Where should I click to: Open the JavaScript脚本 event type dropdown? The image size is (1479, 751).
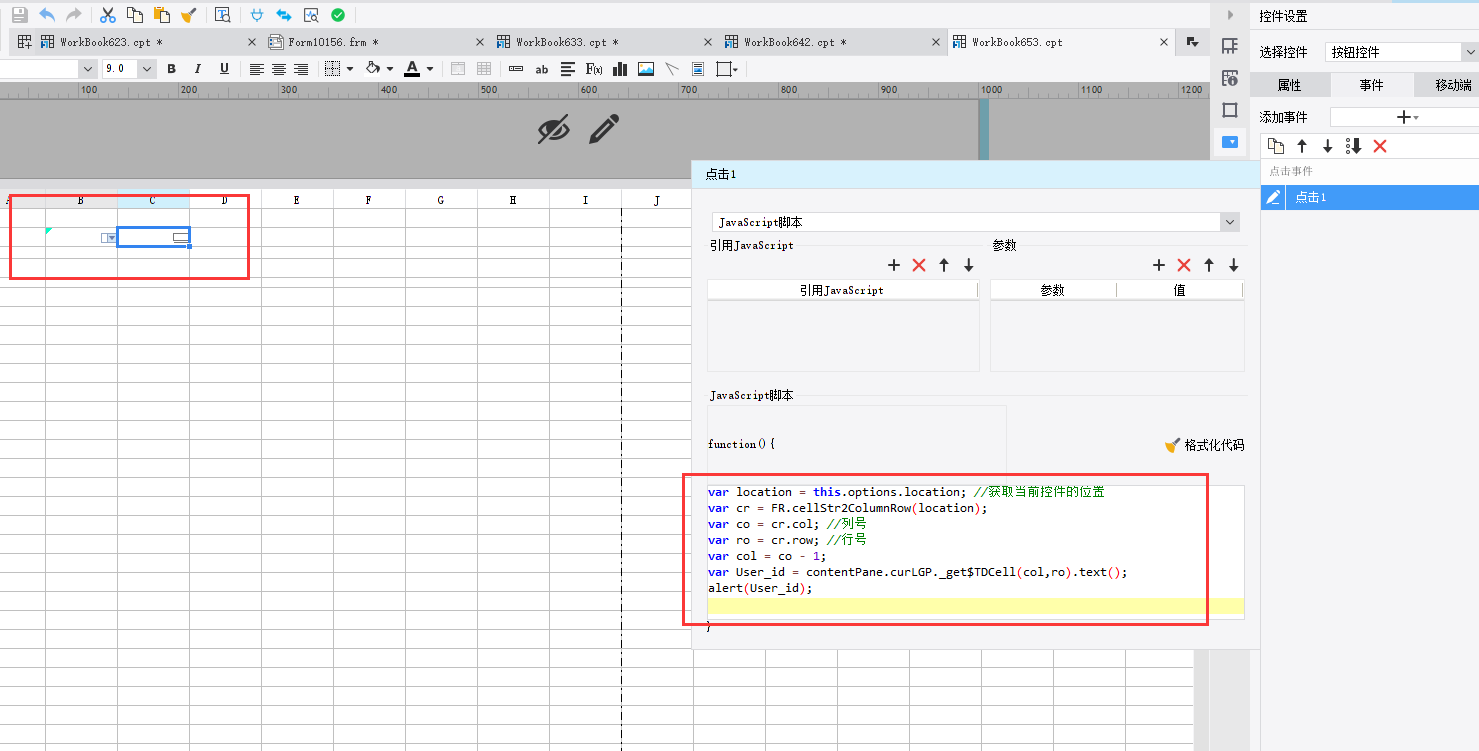(1229, 222)
